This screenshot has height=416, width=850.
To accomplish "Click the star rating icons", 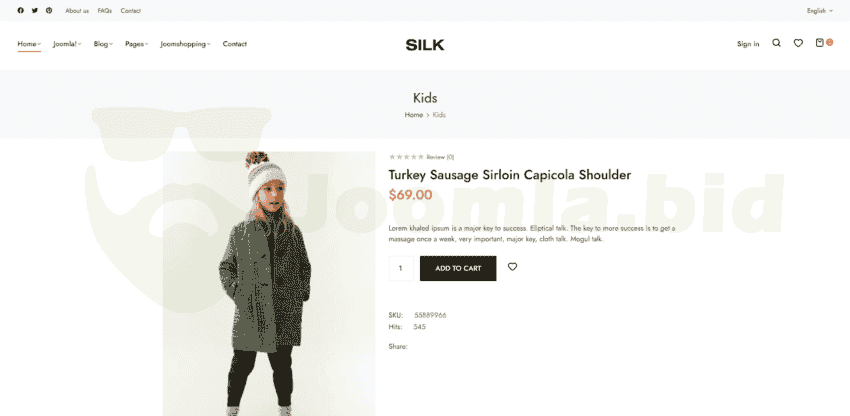I will pyautogui.click(x=406, y=157).
